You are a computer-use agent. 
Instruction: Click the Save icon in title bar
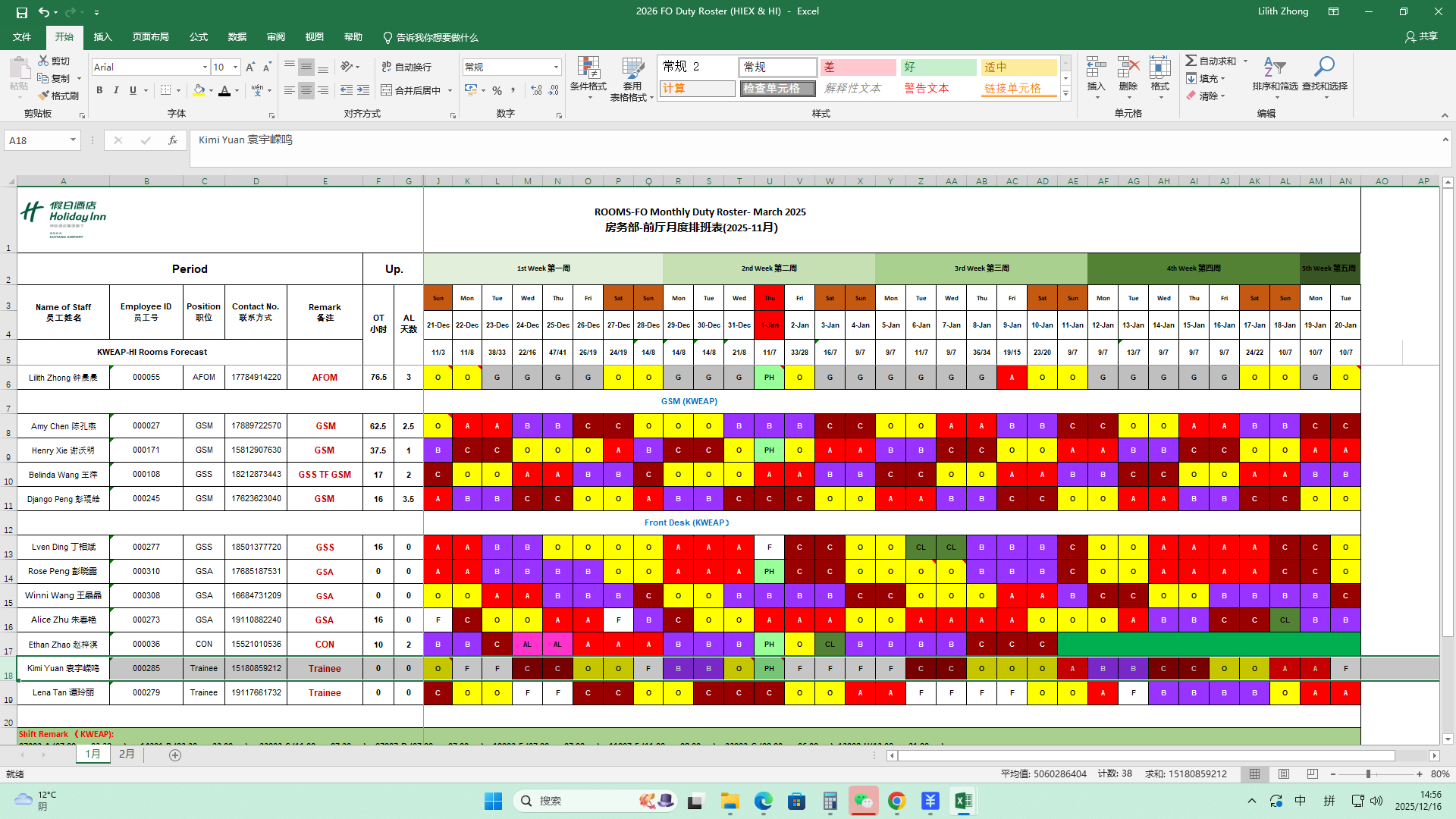point(21,12)
